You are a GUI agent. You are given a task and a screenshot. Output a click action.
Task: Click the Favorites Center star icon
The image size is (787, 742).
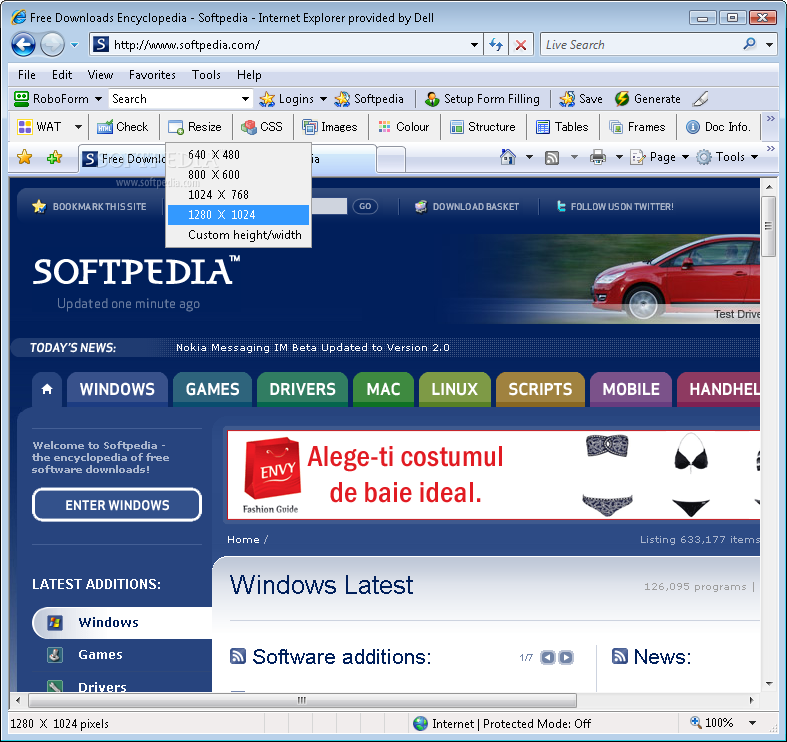pyautogui.click(x=24, y=158)
